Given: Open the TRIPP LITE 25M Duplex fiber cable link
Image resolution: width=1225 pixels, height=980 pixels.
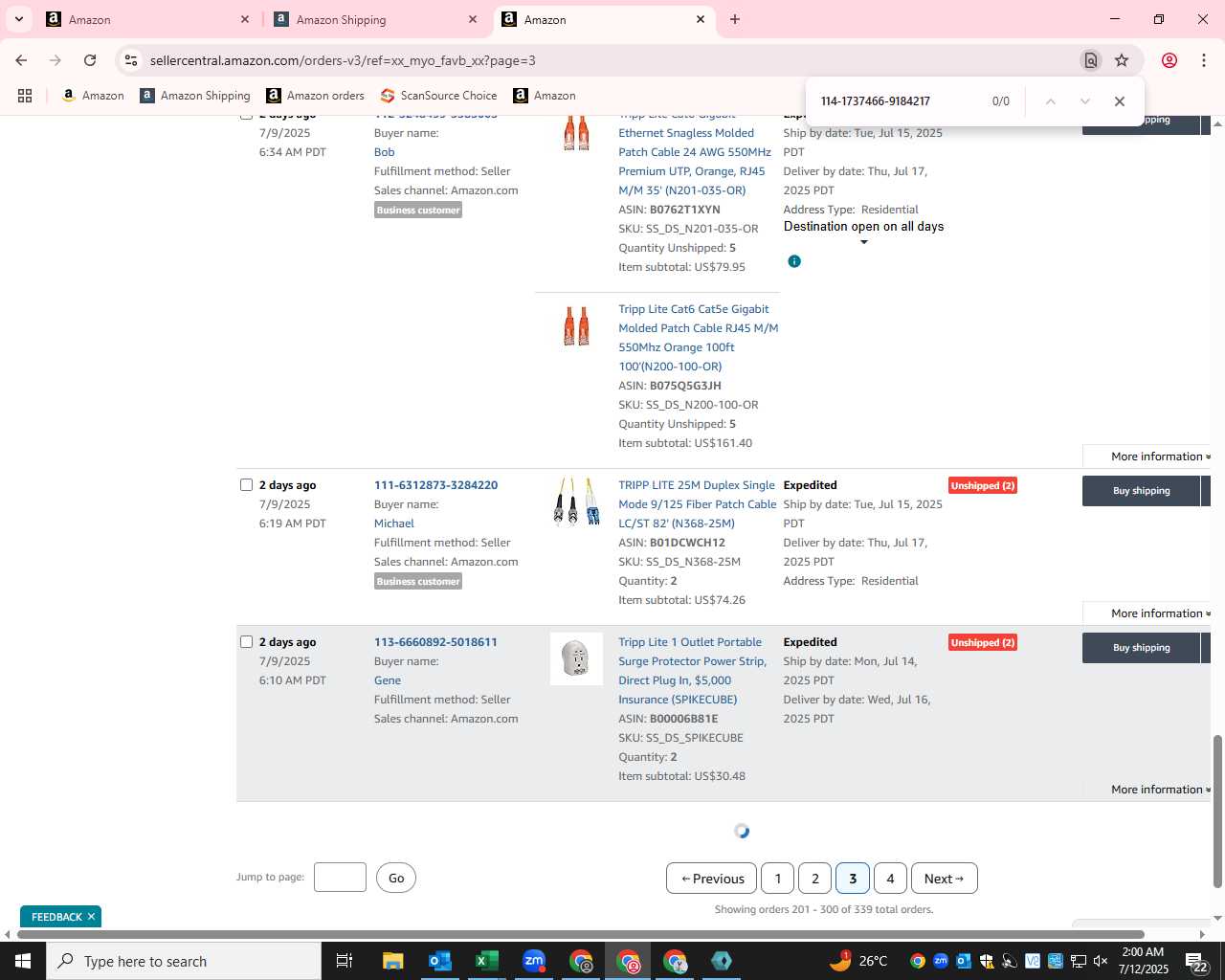Looking at the screenshot, I should pos(697,504).
